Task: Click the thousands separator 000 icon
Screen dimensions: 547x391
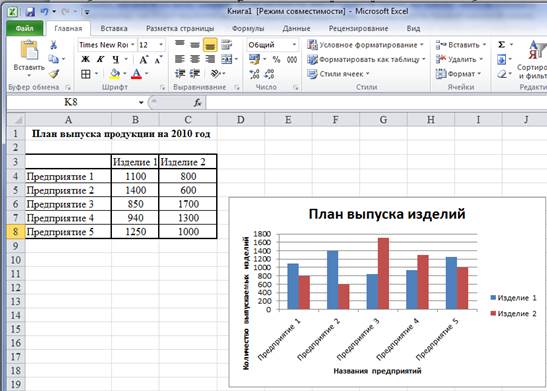Action: [x=292, y=60]
